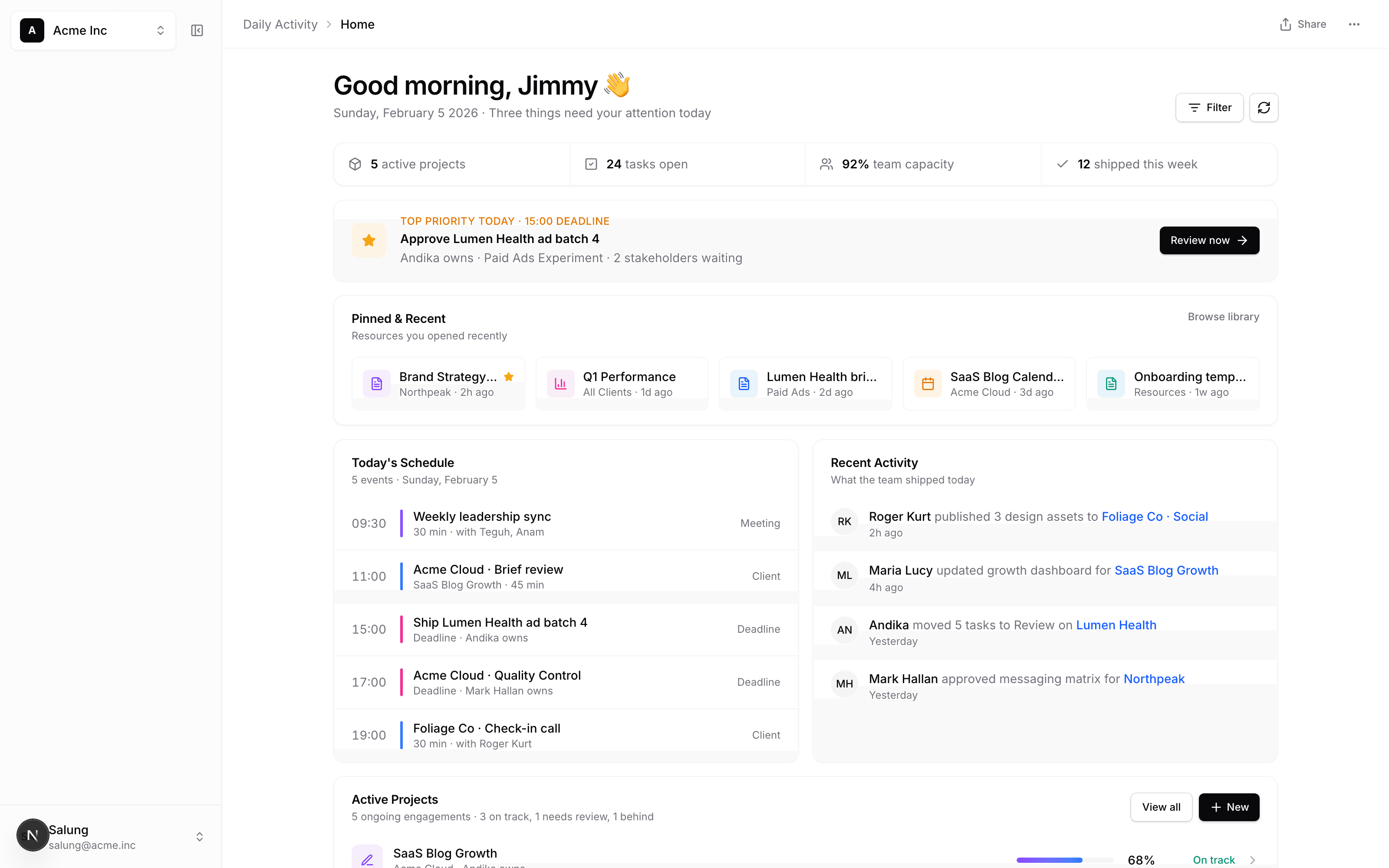This screenshot has height=868, width=1389.
Task: Open the three-dots more options menu
Action: click(x=1354, y=24)
